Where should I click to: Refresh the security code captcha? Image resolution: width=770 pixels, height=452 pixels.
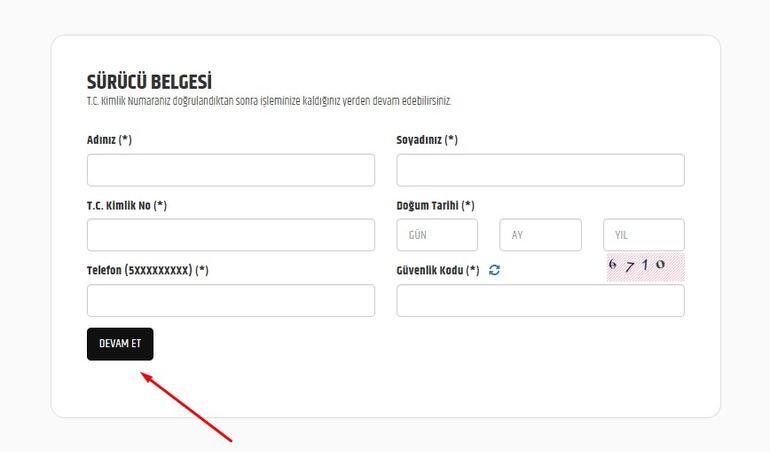[x=494, y=270]
